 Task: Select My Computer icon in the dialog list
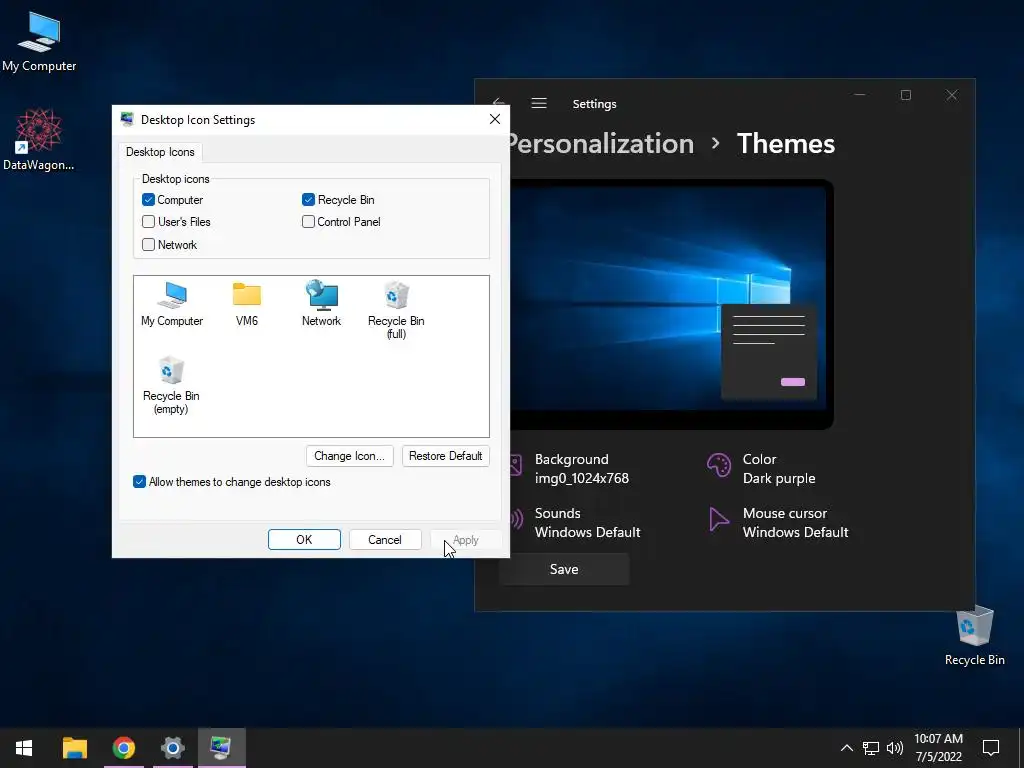(172, 304)
